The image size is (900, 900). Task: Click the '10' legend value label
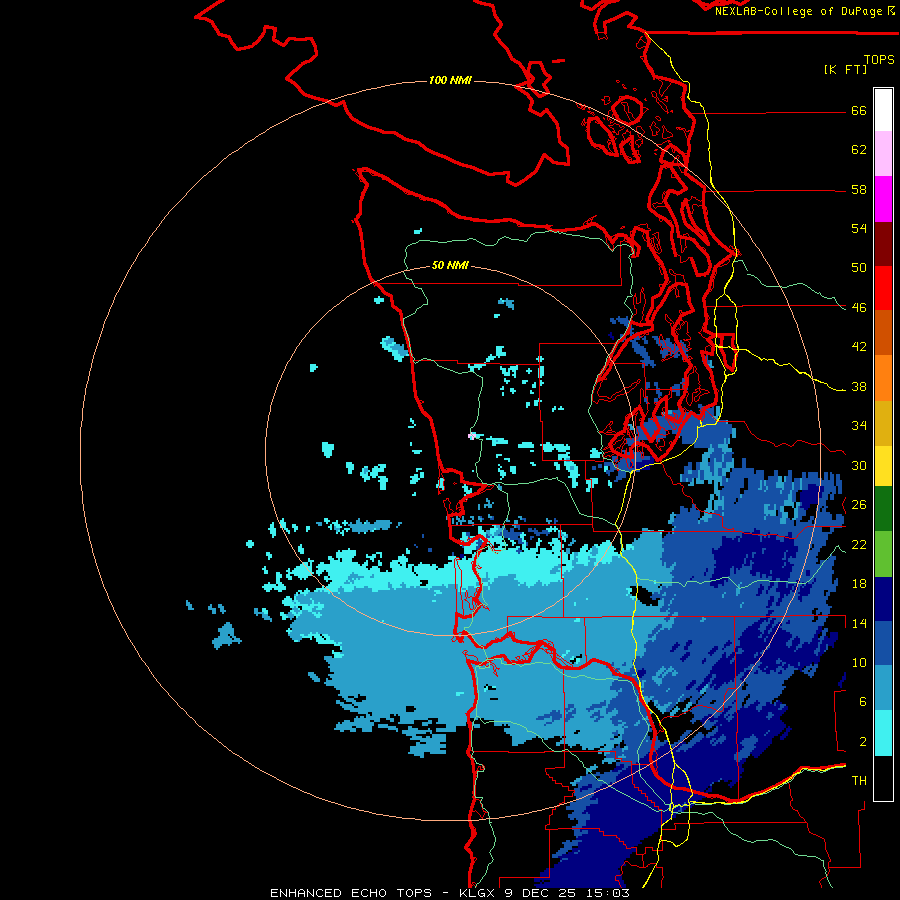tap(859, 662)
